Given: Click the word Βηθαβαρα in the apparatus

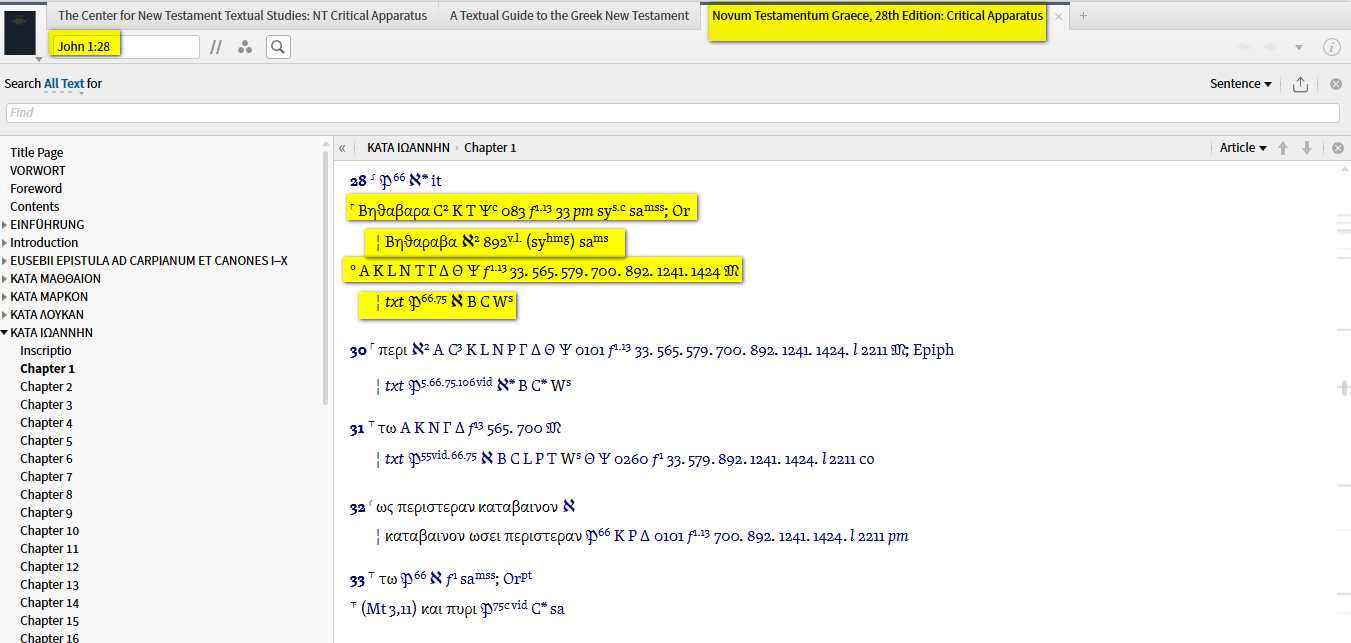Looking at the screenshot, I should [x=394, y=211].
